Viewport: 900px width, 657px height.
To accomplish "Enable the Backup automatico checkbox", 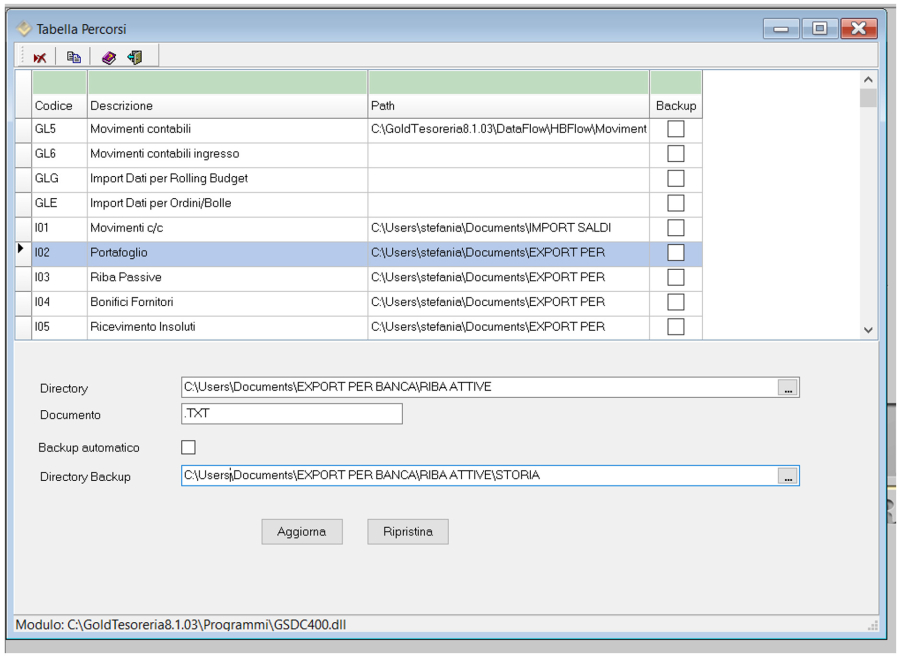I will tap(188, 448).
